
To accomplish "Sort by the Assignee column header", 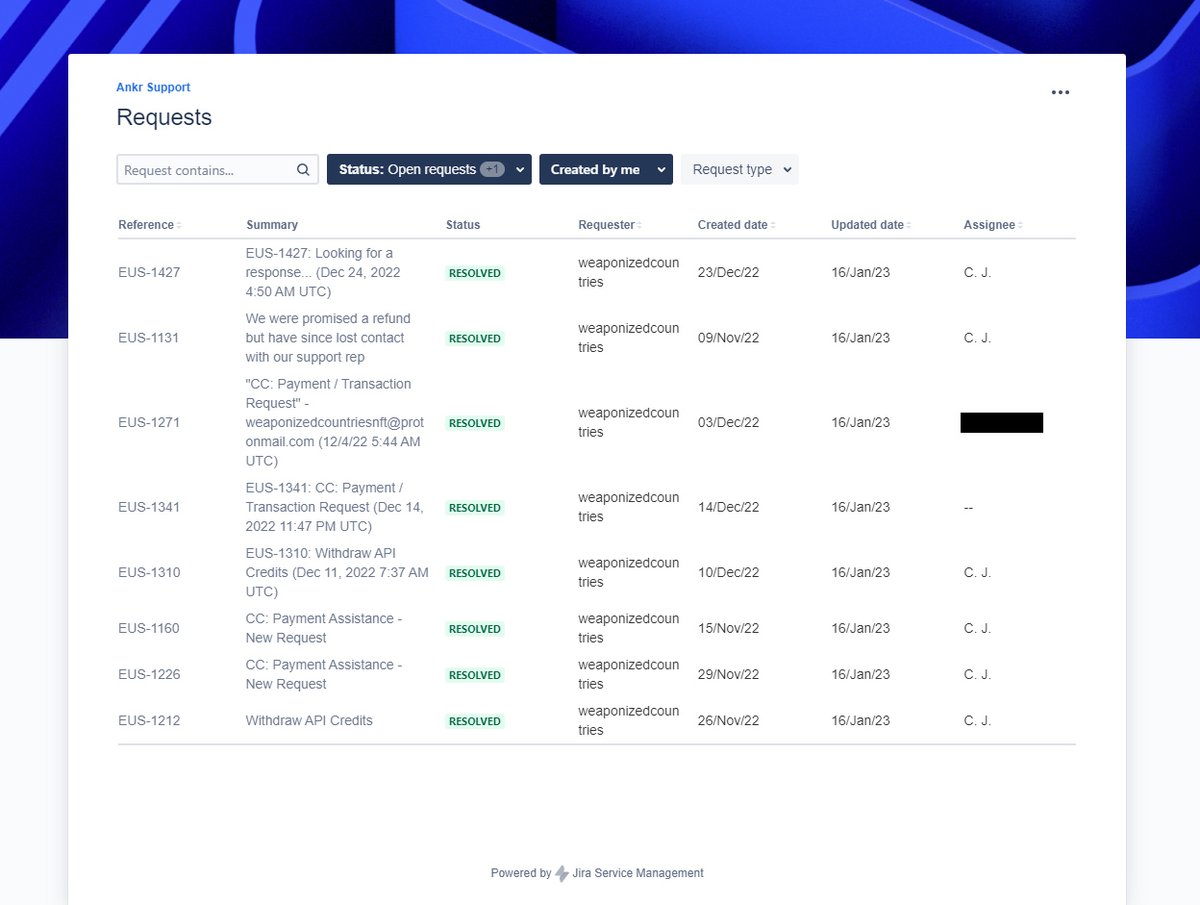I will (992, 225).
